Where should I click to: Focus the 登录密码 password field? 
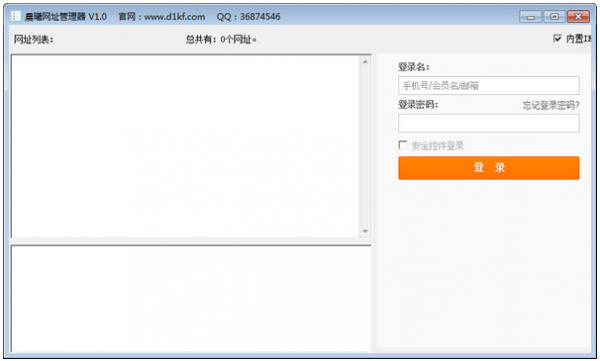coord(489,123)
